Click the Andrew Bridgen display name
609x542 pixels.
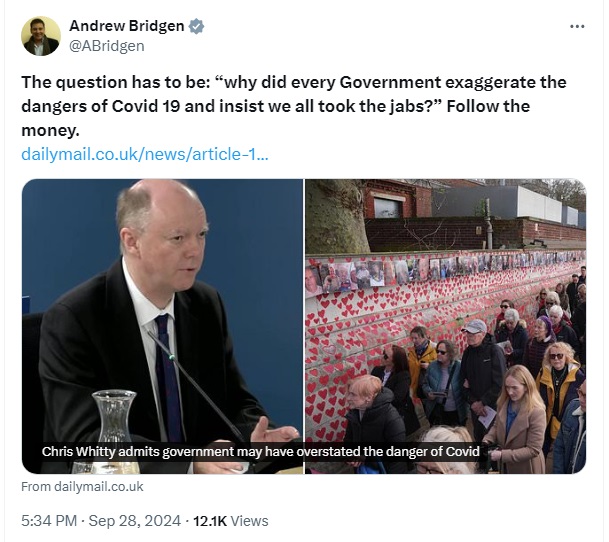click(127, 26)
